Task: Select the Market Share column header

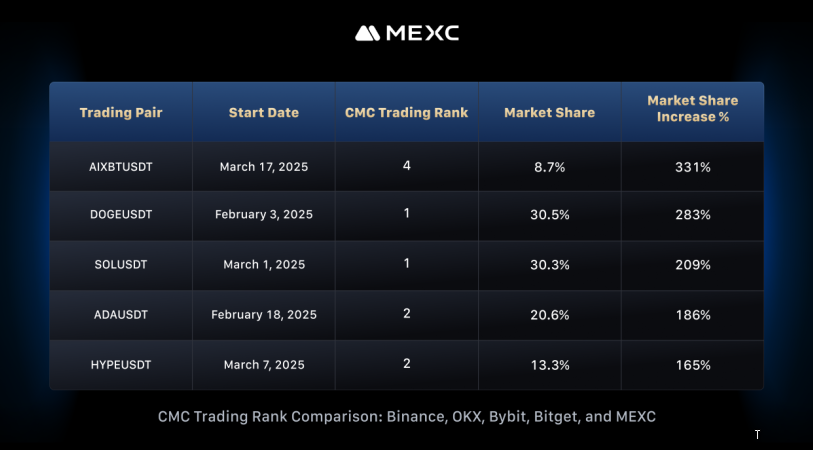Action: click(549, 113)
